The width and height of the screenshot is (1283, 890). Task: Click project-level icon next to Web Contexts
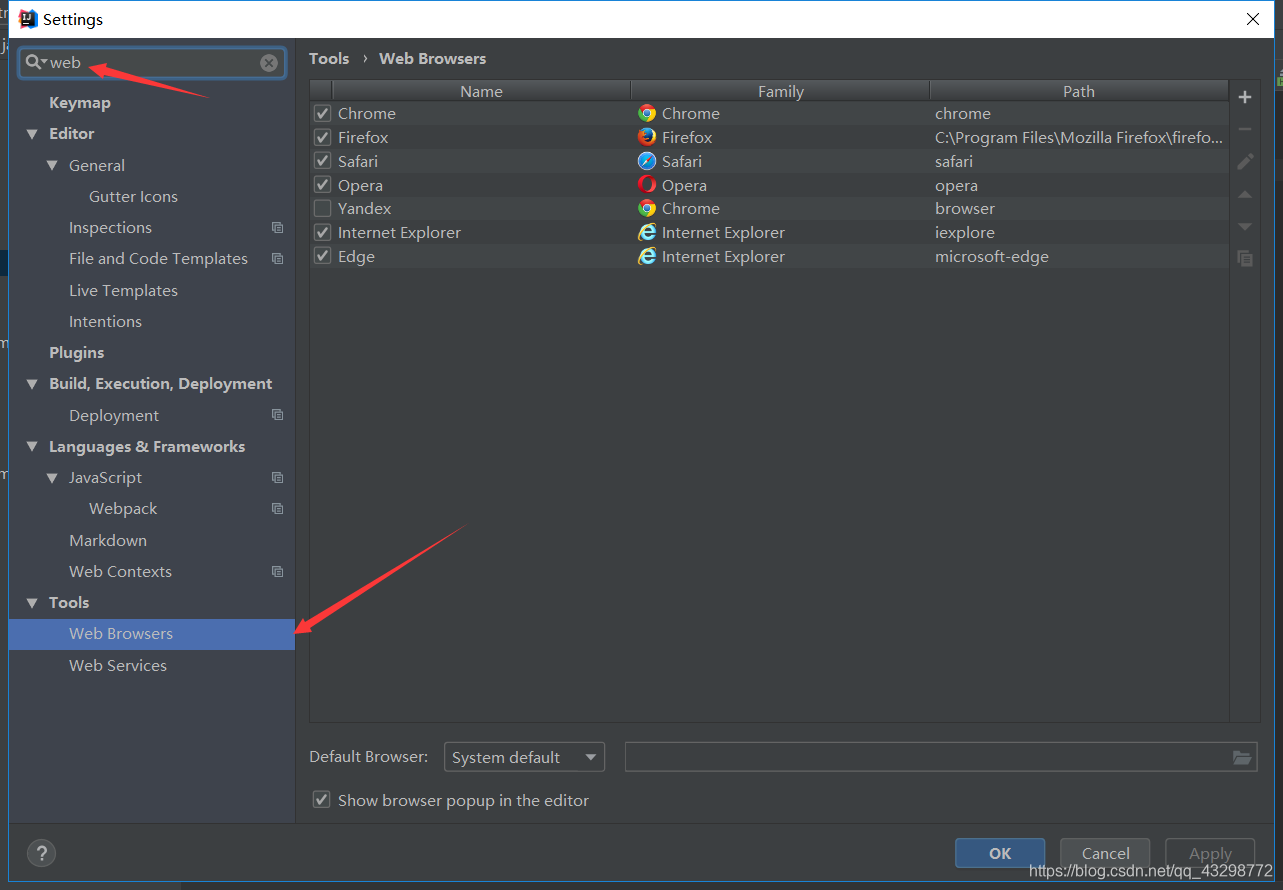(278, 572)
